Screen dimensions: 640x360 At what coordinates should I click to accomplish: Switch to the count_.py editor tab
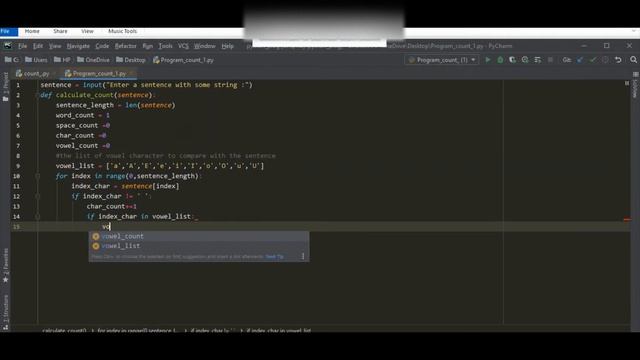[34, 73]
